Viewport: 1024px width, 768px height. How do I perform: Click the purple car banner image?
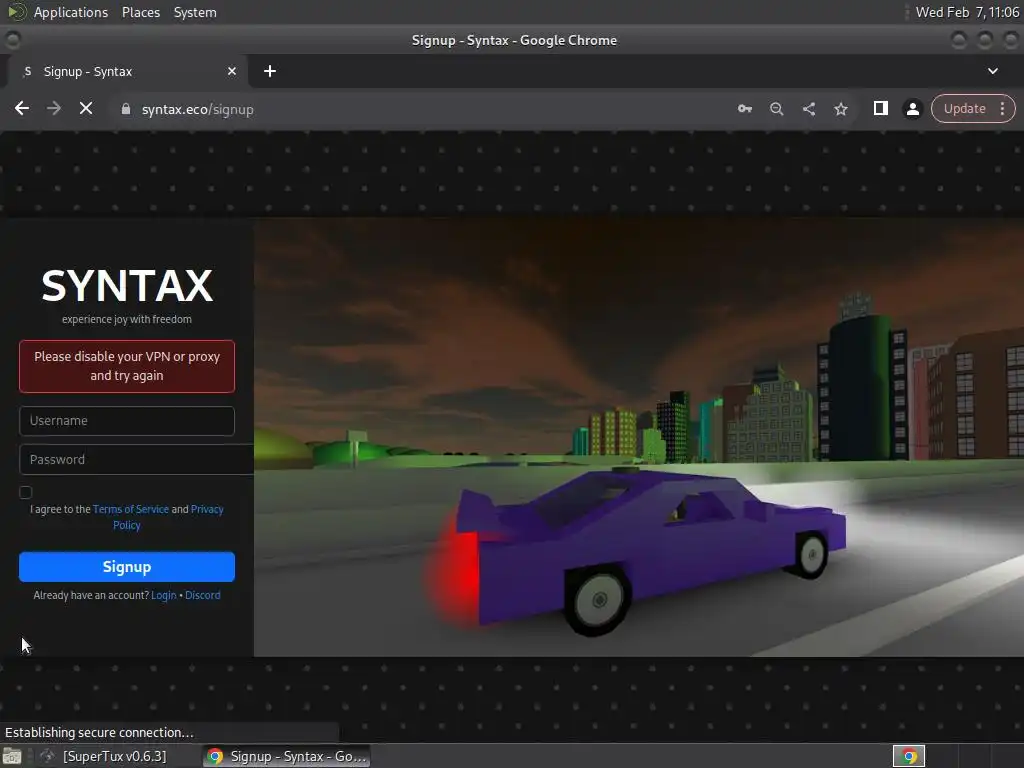tap(639, 437)
